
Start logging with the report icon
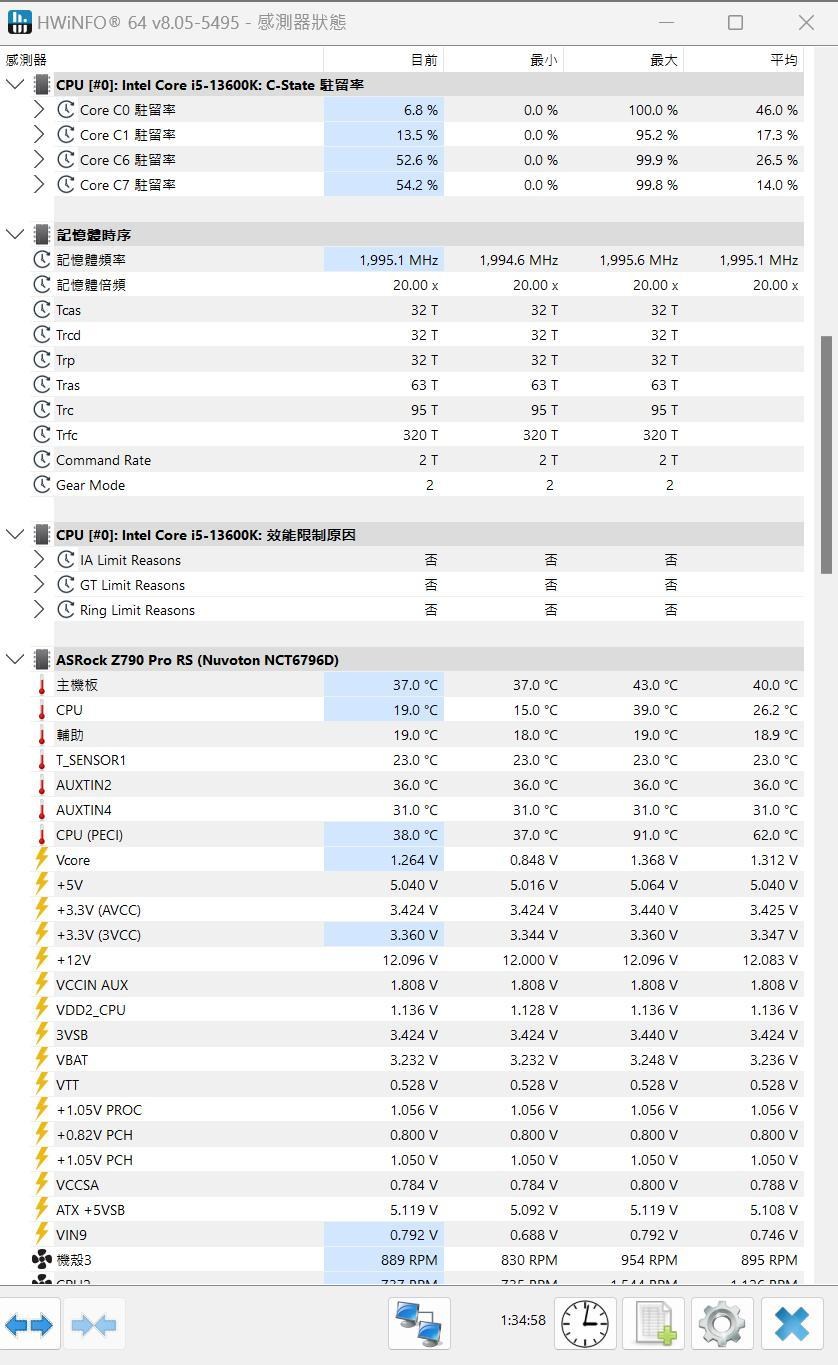click(x=653, y=1323)
